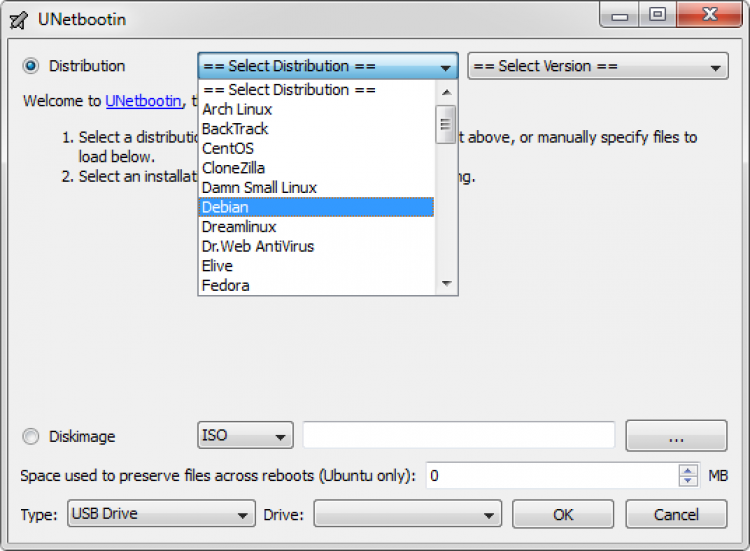Open the Select Distribution combo box
This screenshot has height=551, width=750.
click(x=328, y=66)
